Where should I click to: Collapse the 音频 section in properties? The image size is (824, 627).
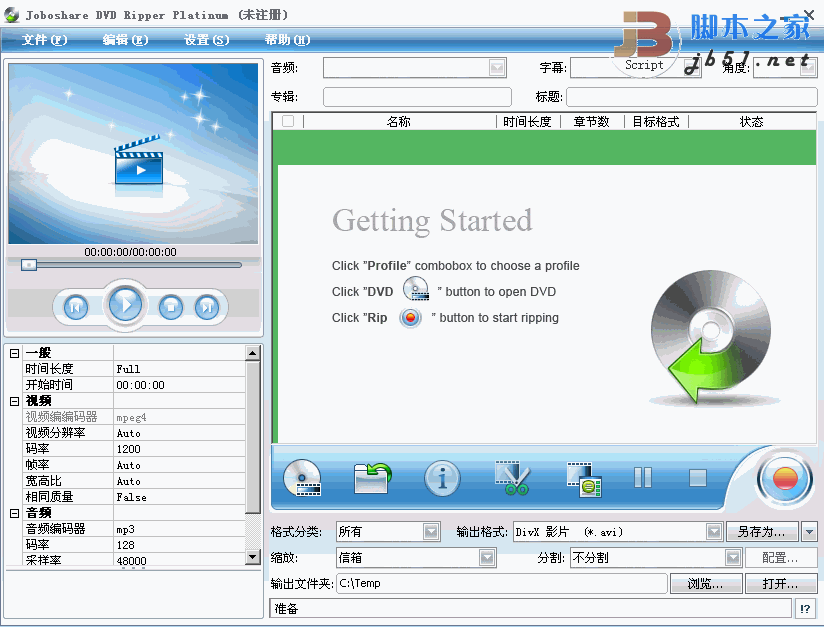pos(15,513)
